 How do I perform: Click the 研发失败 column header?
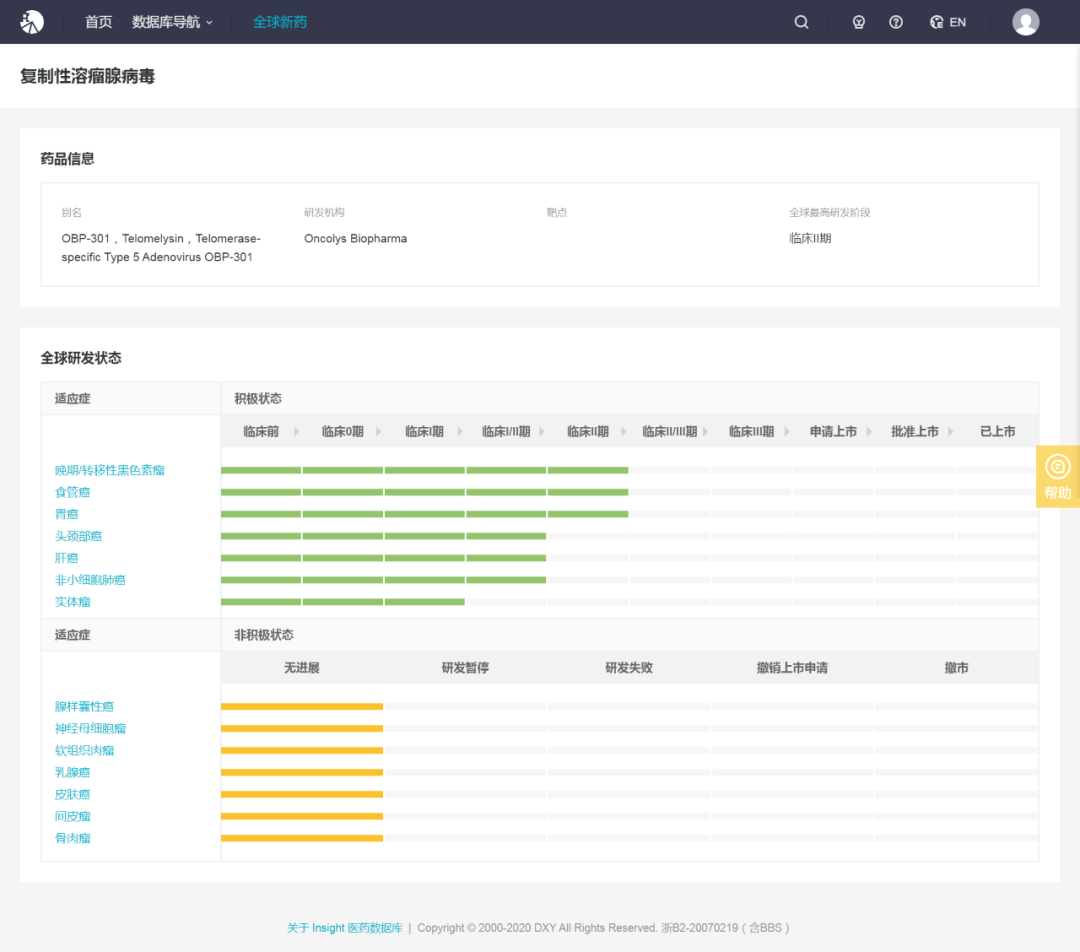(629, 668)
